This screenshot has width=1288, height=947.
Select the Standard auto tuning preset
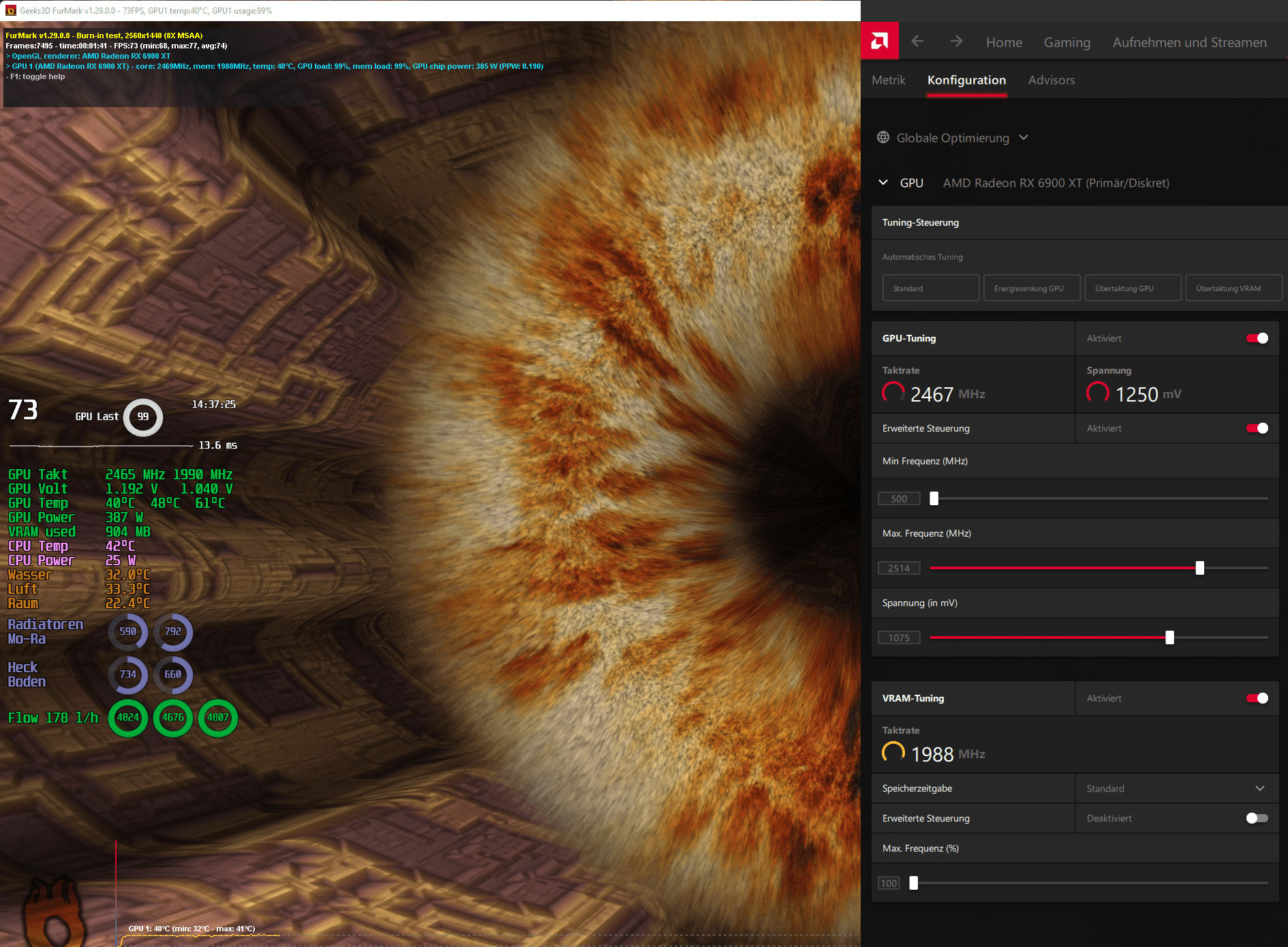coord(931,288)
